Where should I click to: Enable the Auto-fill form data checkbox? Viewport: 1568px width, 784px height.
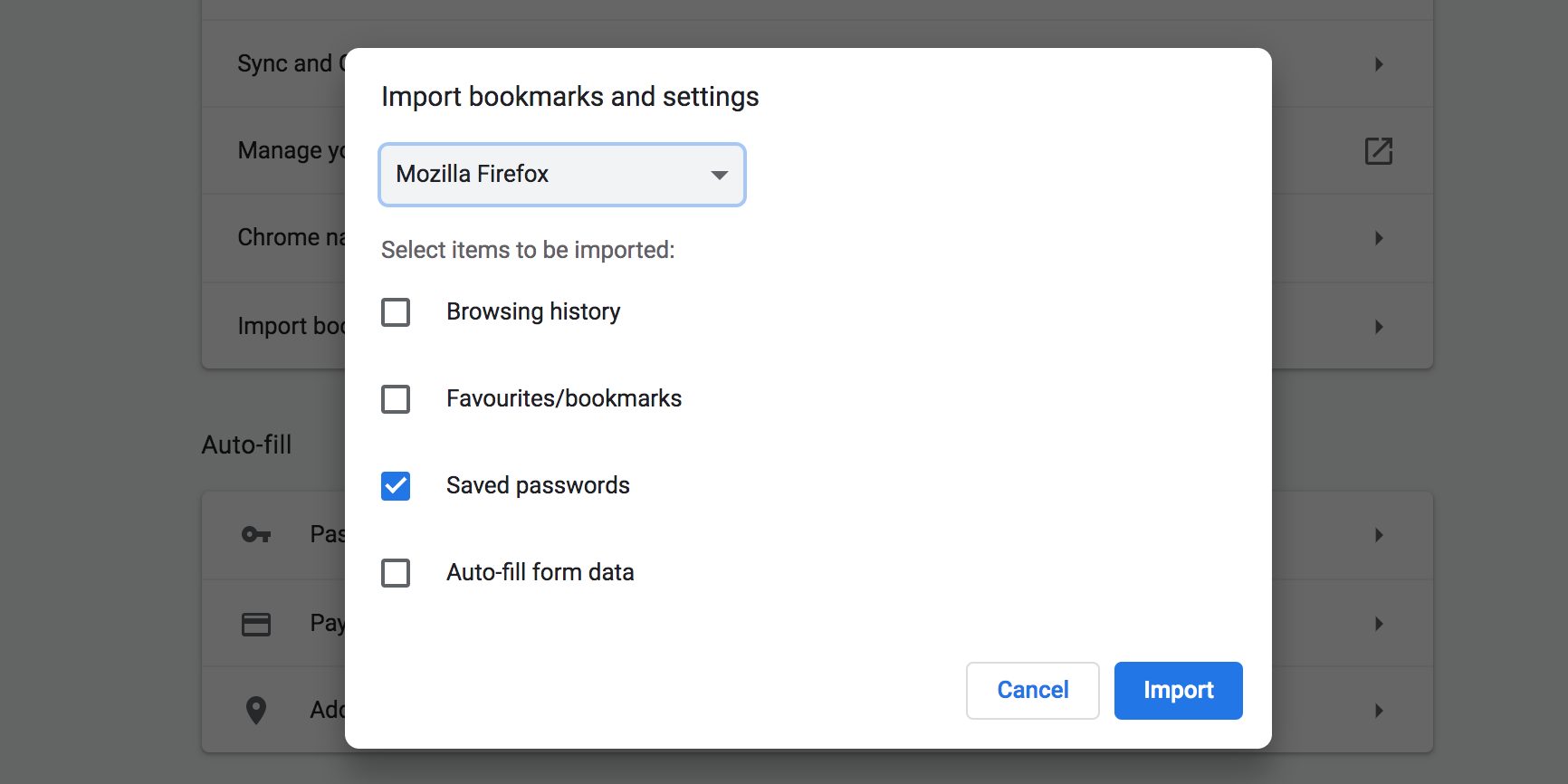tap(396, 573)
